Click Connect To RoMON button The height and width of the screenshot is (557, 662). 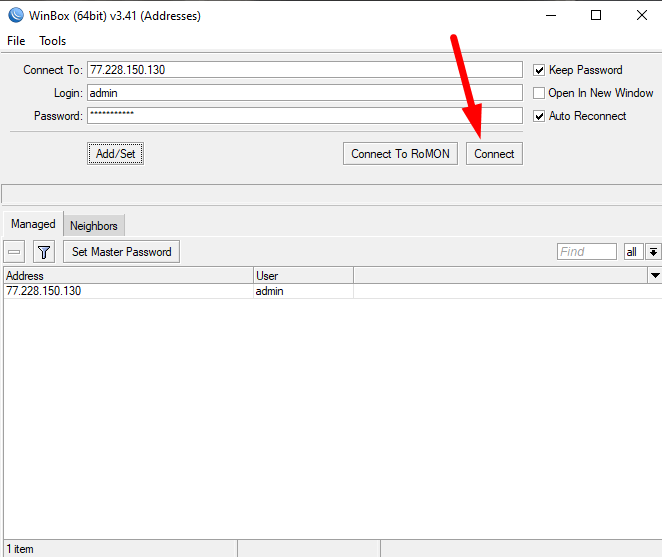400,154
